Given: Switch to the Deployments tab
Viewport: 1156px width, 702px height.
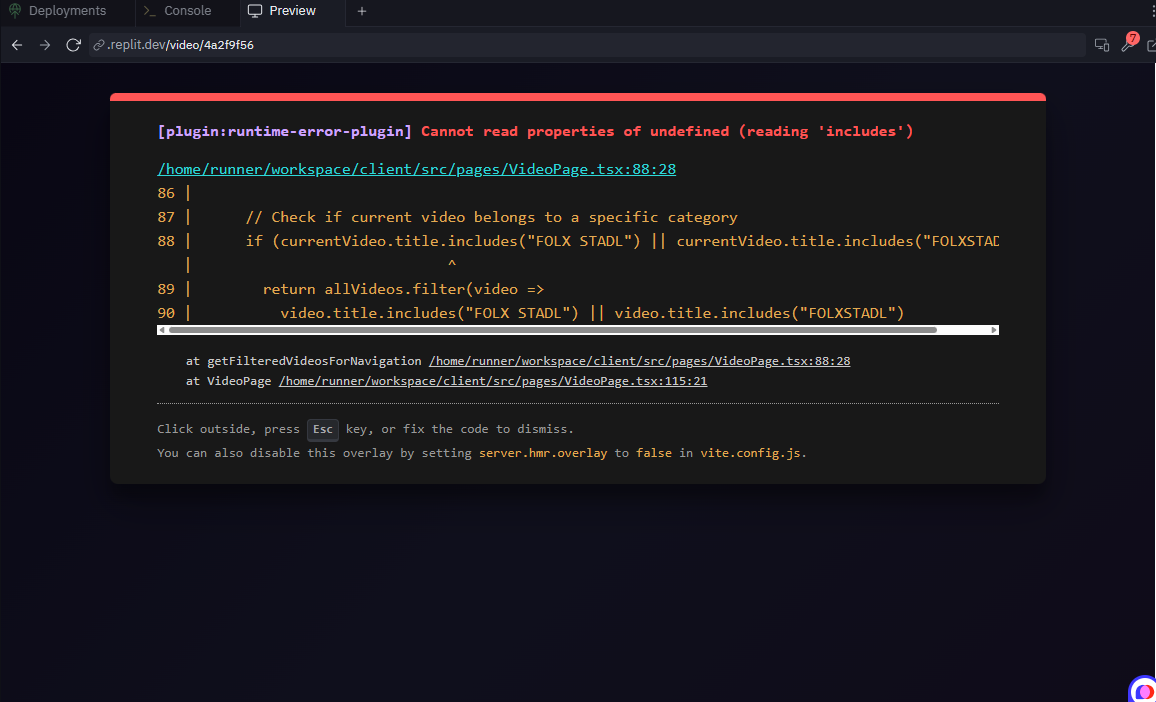Looking at the screenshot, I should 58,11.
